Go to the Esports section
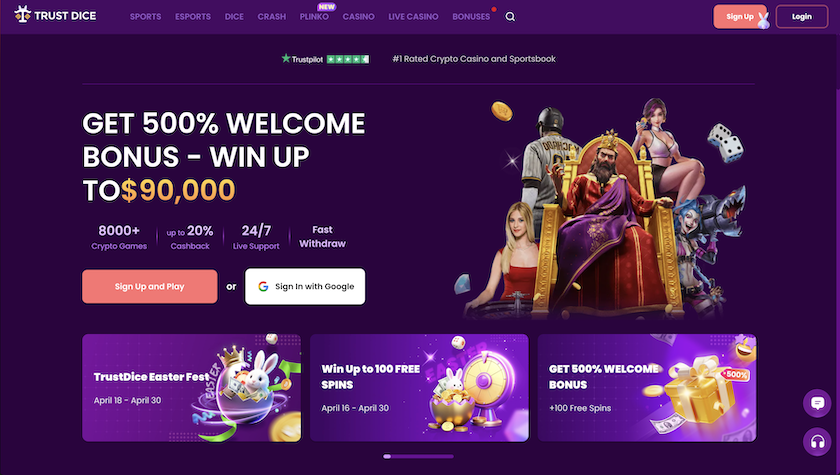The height and width of the screenshot is (475, 840). [x=193, y=17]
